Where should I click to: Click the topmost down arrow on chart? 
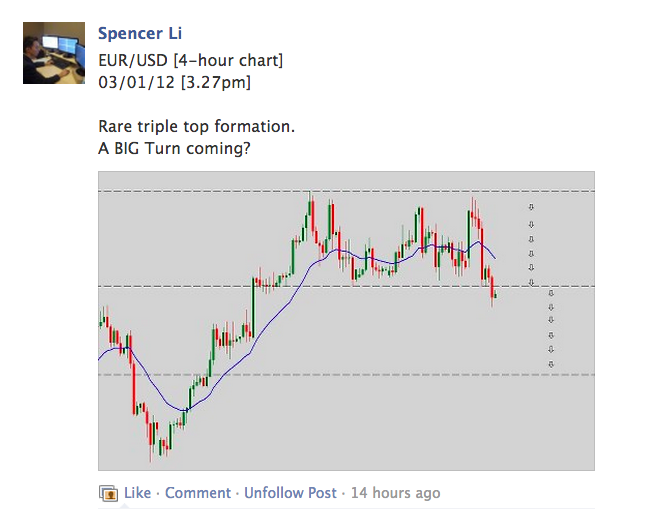click(531, 208)
